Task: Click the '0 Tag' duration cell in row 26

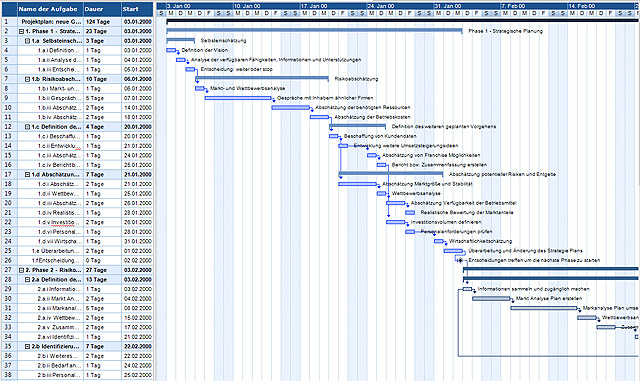Action: [102, 261]
